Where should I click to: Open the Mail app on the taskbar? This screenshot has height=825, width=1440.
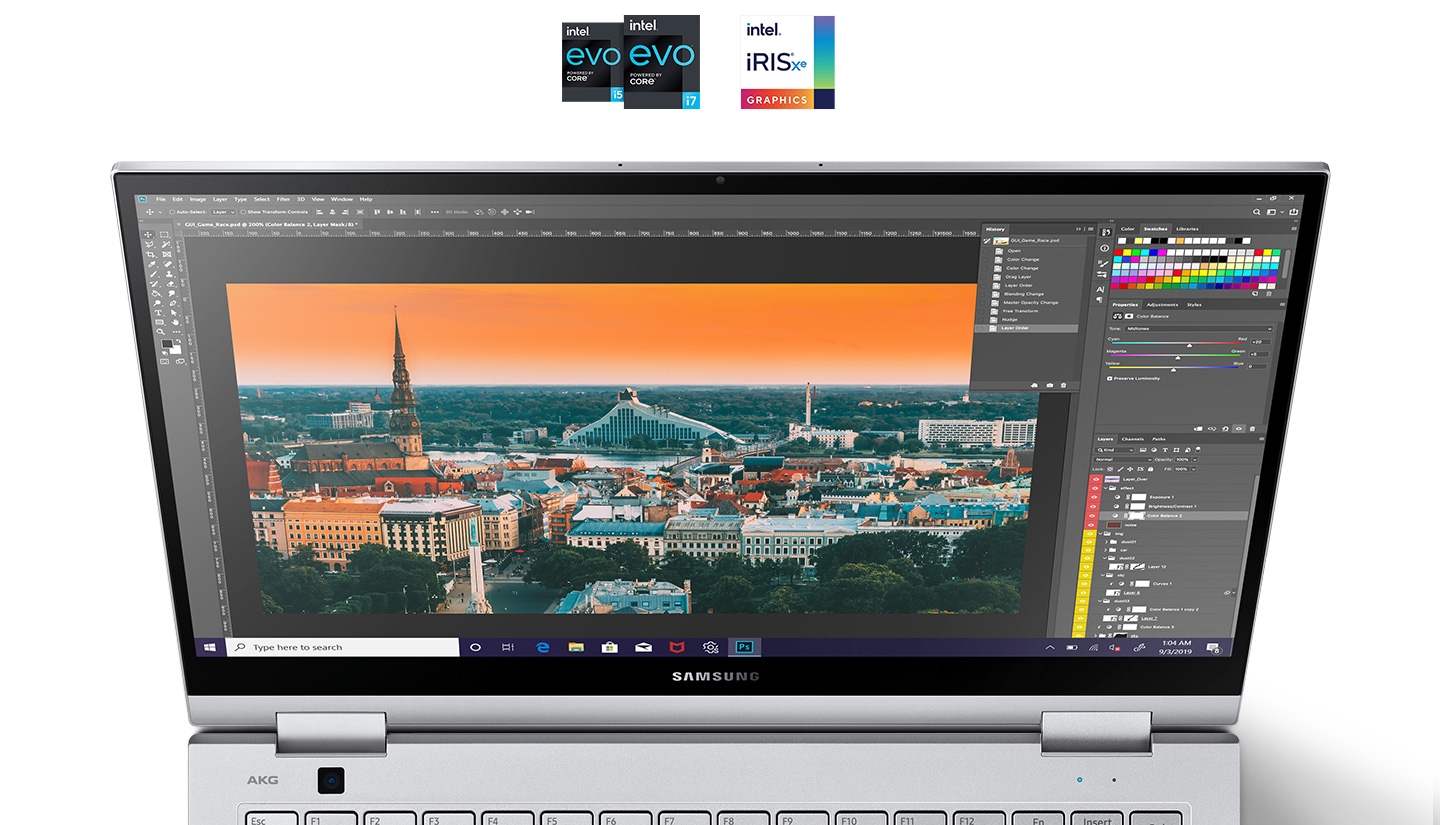[x=643, y=647]
